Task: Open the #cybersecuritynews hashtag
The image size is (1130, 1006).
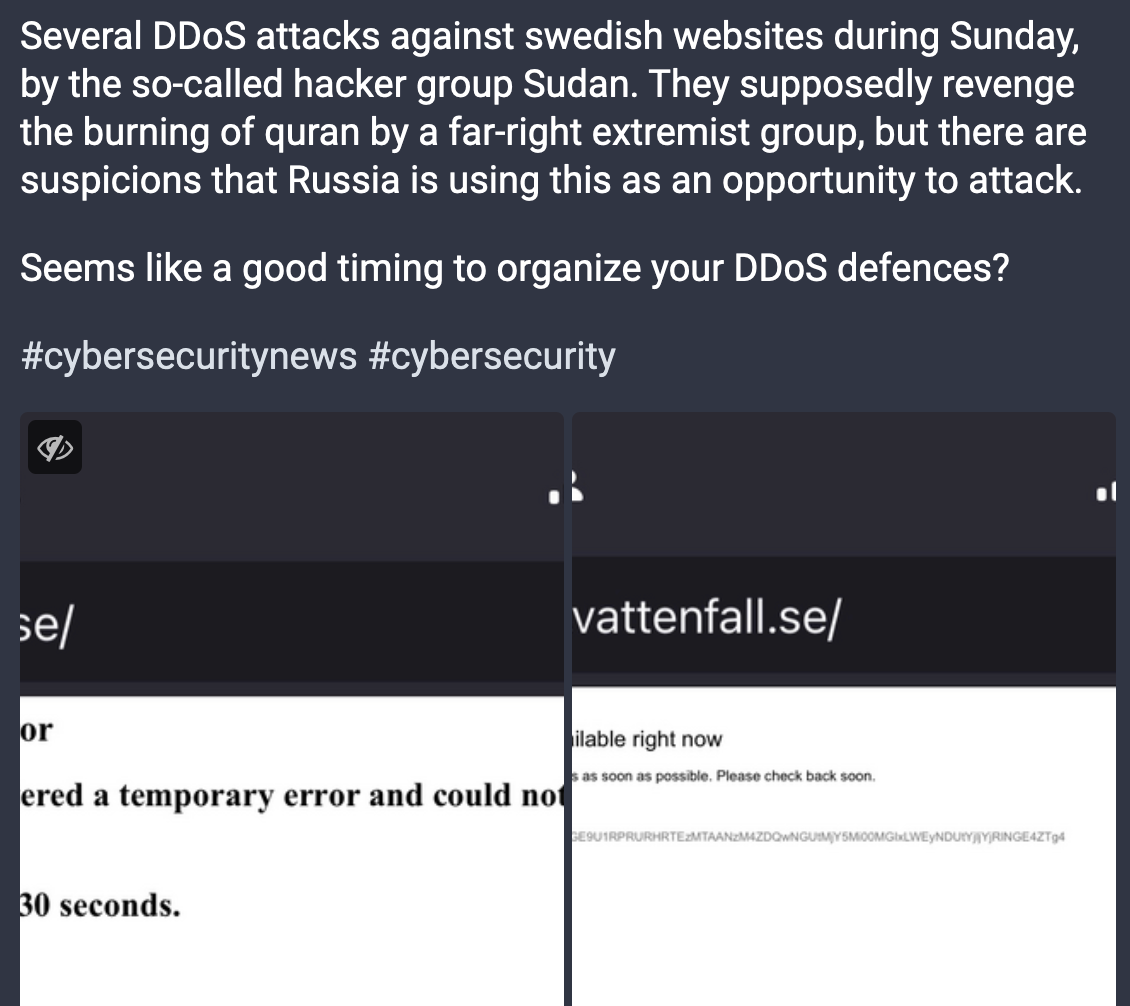Action: 189,356
